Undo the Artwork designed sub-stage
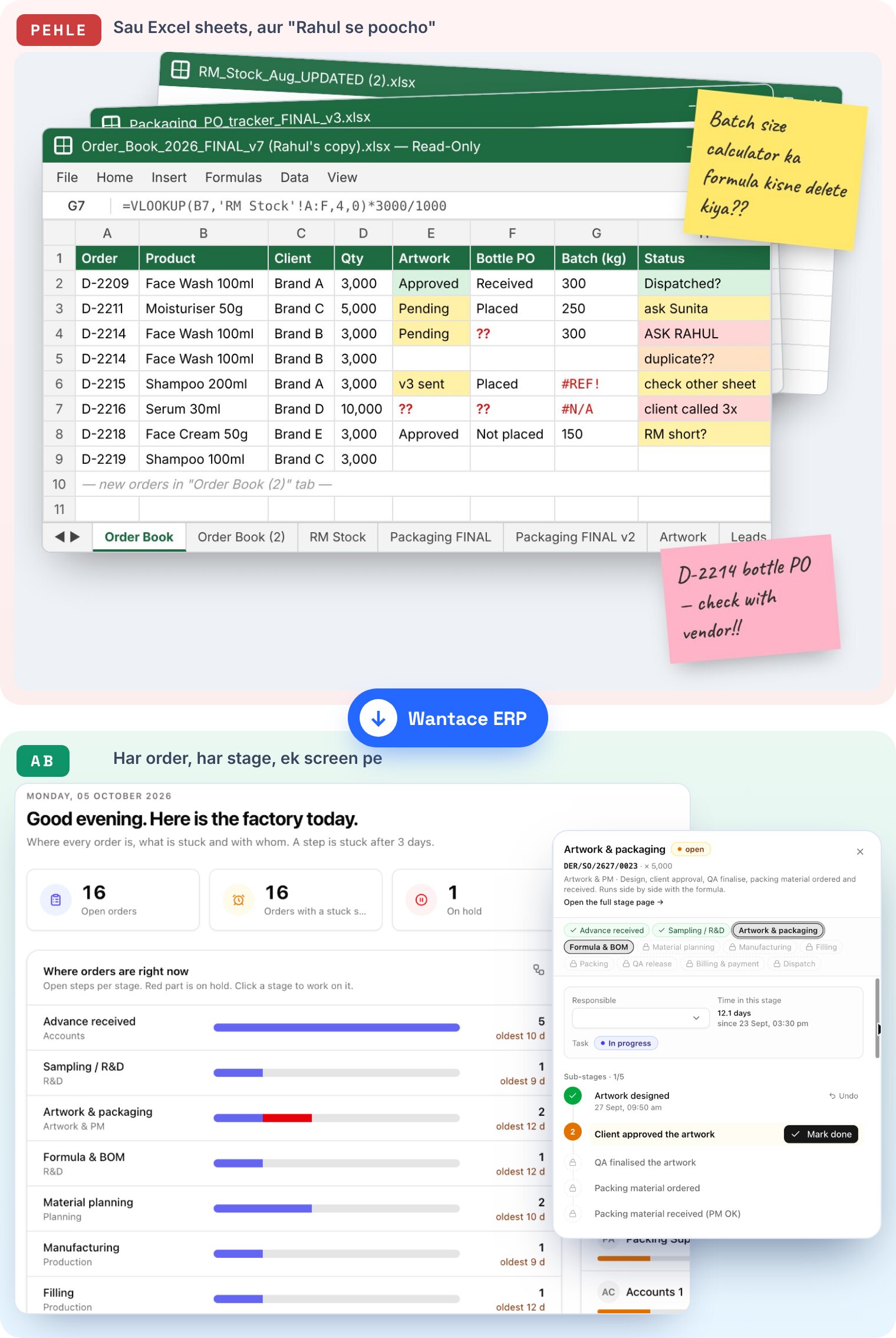896x1338 pixels. click(844, 1096)
